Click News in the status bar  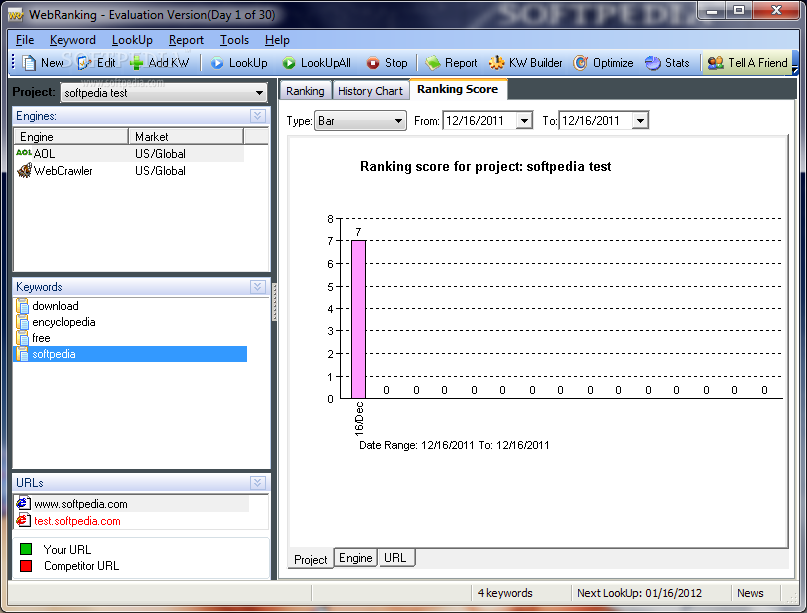750,593
